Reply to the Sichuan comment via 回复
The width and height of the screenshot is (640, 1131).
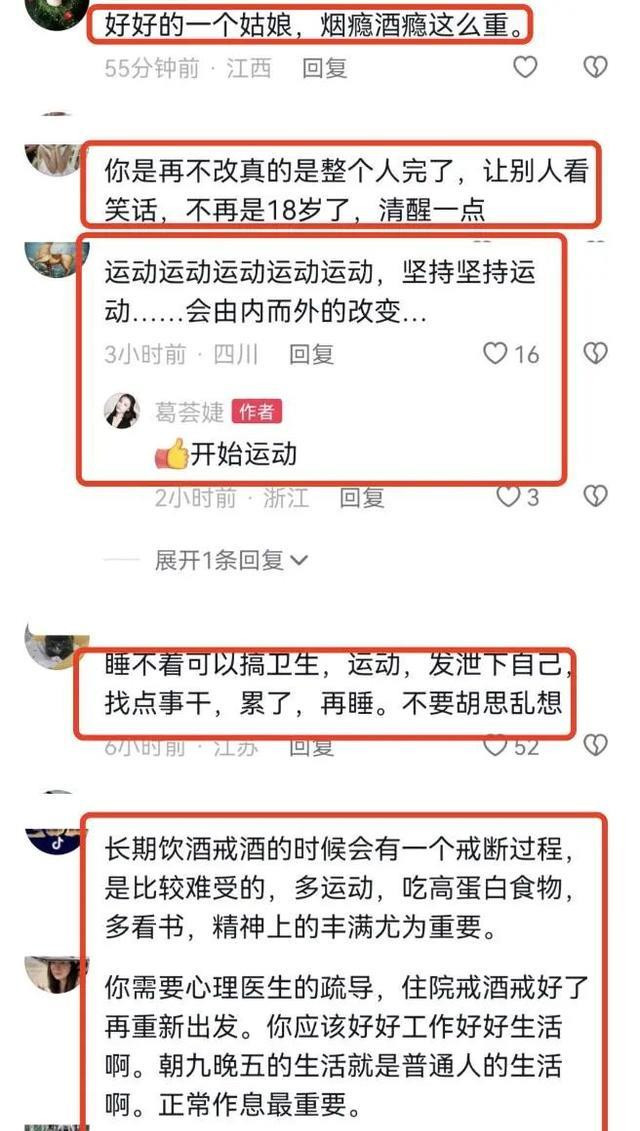pyautogui.click(x=312, y=354)
